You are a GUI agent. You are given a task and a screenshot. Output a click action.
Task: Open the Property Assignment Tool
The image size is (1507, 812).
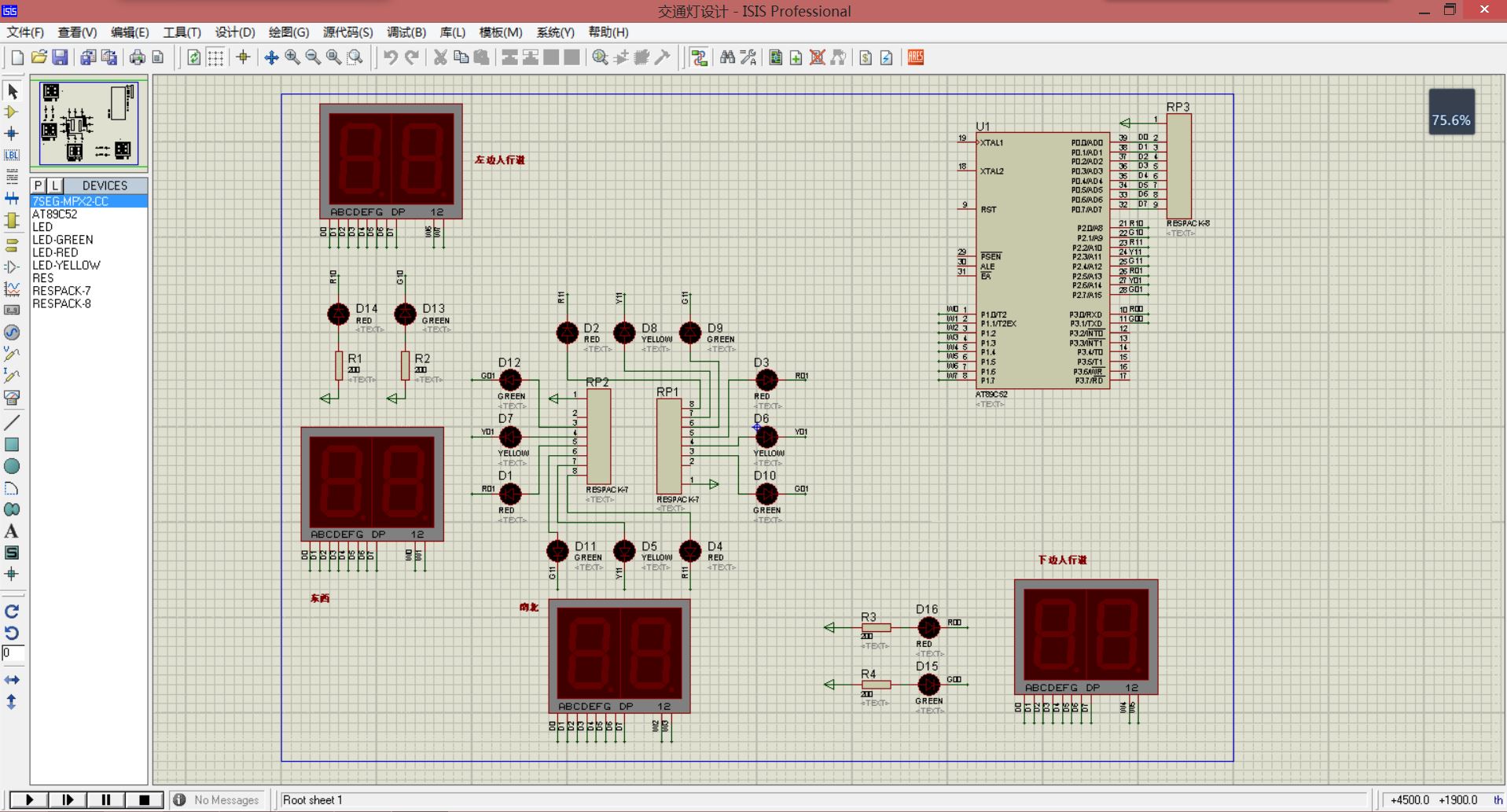(748, 57)
